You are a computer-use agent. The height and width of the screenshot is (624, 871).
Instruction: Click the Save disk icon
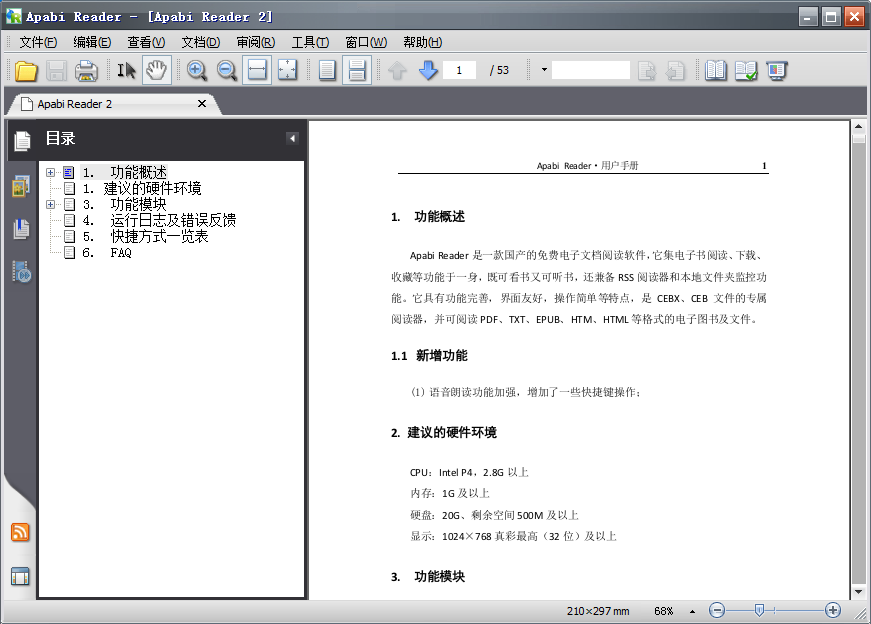(x=56, y=71)
